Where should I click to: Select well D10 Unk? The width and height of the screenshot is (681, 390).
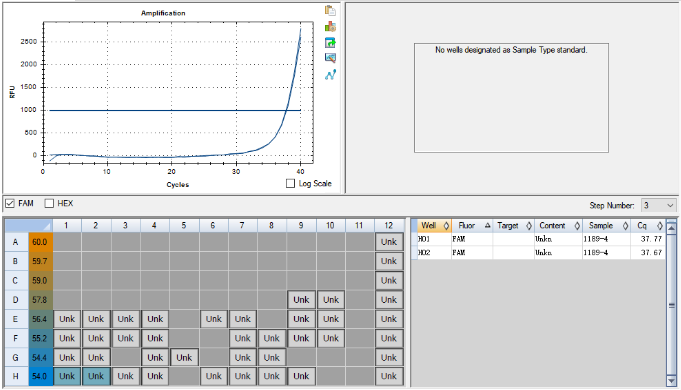click(x=331, y=300)
